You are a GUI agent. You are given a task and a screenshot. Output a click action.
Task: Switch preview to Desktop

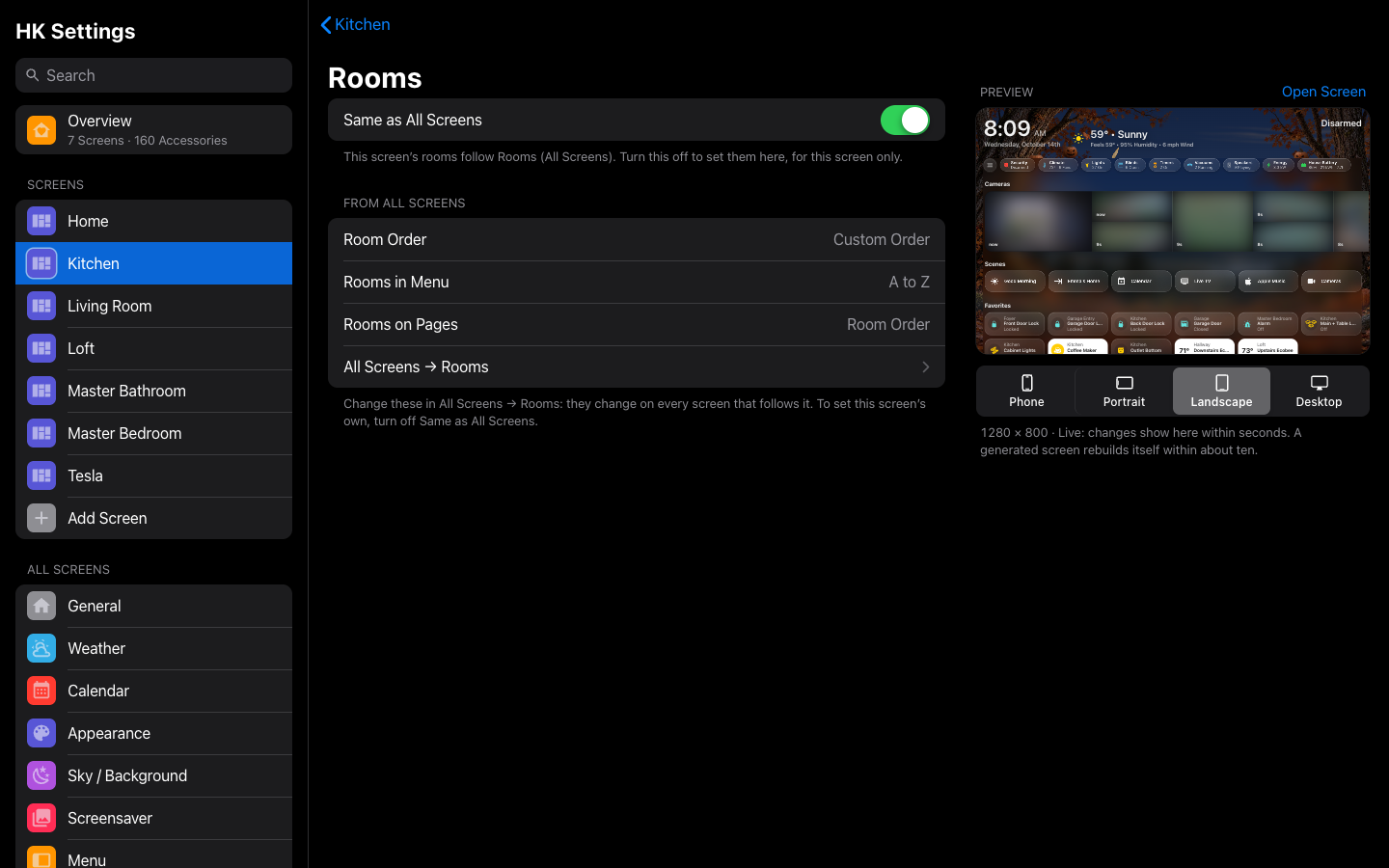tap(1319, 391)
